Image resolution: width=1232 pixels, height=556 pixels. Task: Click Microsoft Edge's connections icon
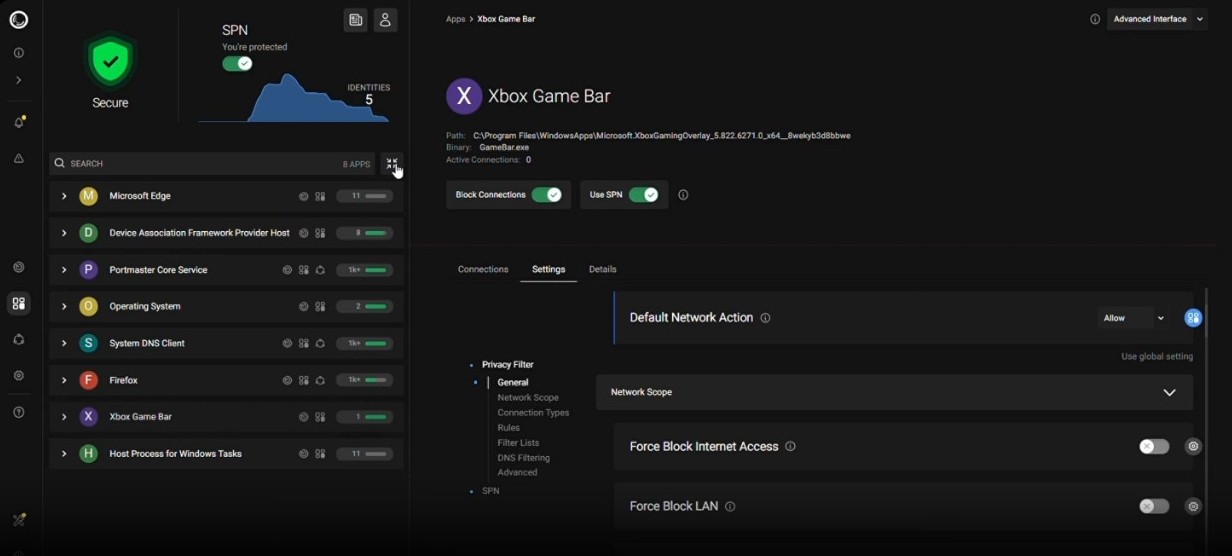click(303, 197)
